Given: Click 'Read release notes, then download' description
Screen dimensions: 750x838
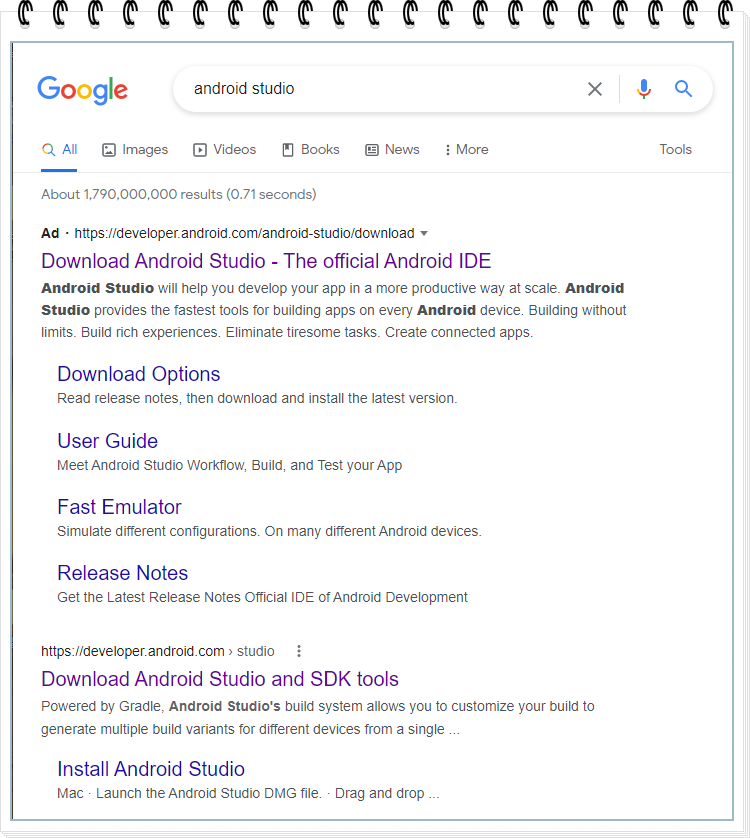Looking at the screenshot, I should [x=257, y=399].
